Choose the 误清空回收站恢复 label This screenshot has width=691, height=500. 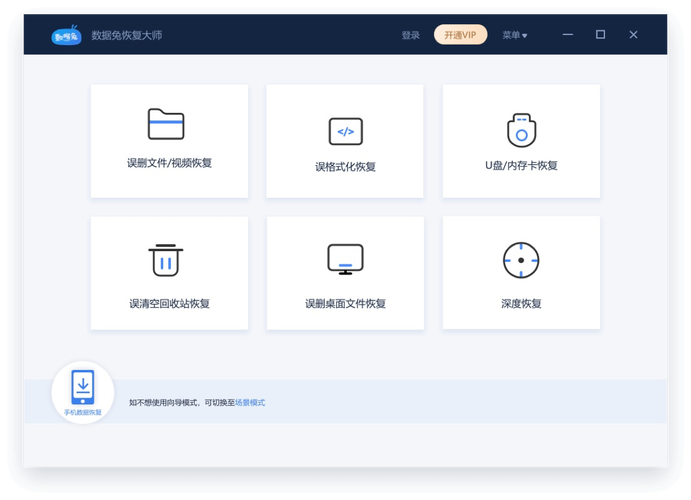[x=169, y=304]
